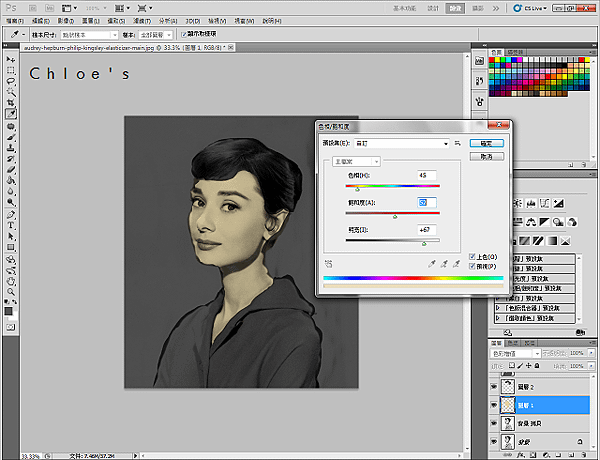Hide the background copy layer eye
This screenshot has height=460, width=600.
click(x=494, y=423)
